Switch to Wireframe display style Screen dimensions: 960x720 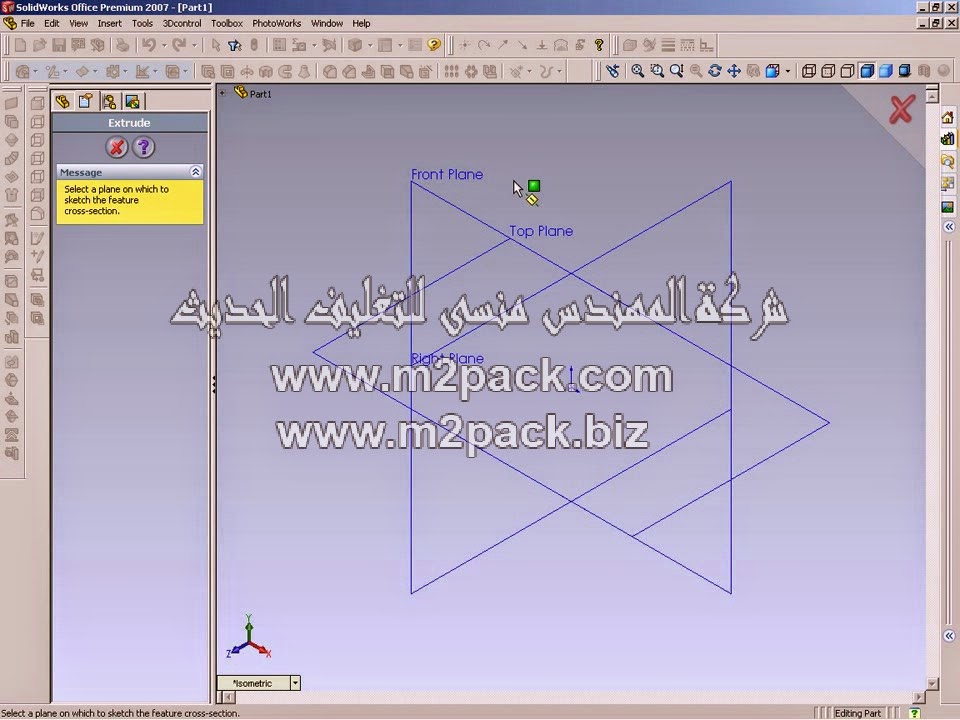coord(809,71)
